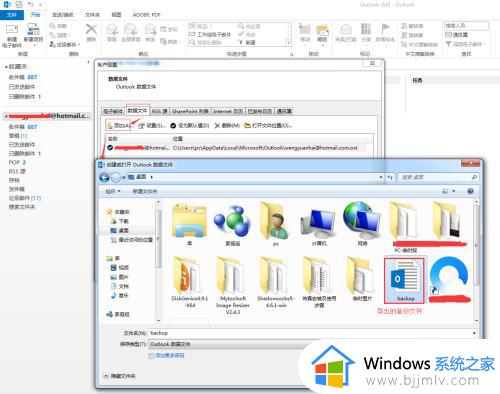Image resolution: width=500 pixels, height=394 pixels.
Task: Collapse the hotmail account folder tree
Action: tap(5, 116)
